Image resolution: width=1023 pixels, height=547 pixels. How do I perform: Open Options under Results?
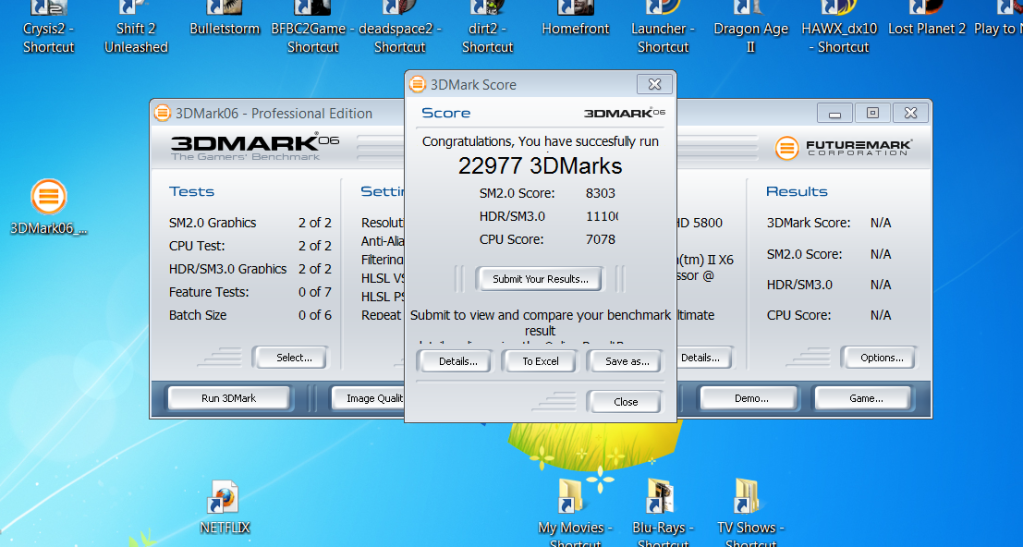pyautogui.click(x=881, y=358)
